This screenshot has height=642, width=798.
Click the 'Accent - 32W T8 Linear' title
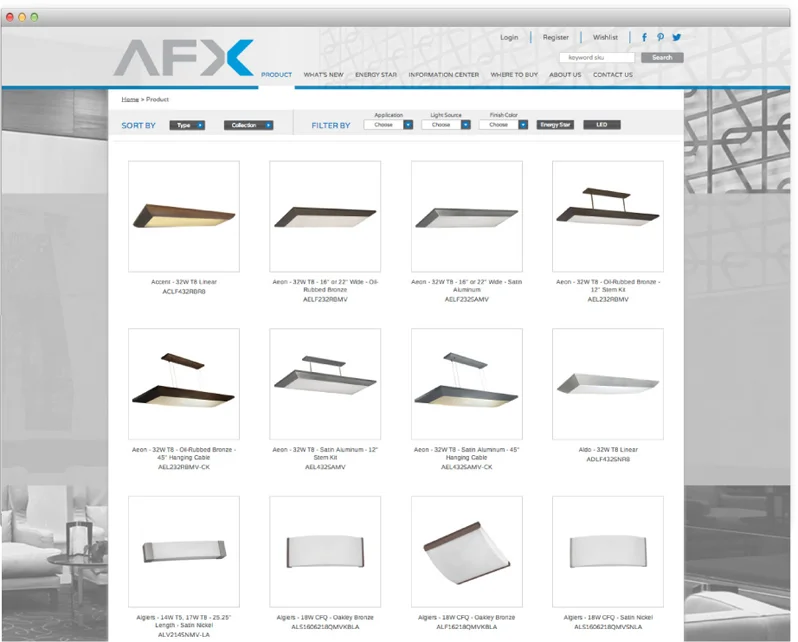click(184, 282)
